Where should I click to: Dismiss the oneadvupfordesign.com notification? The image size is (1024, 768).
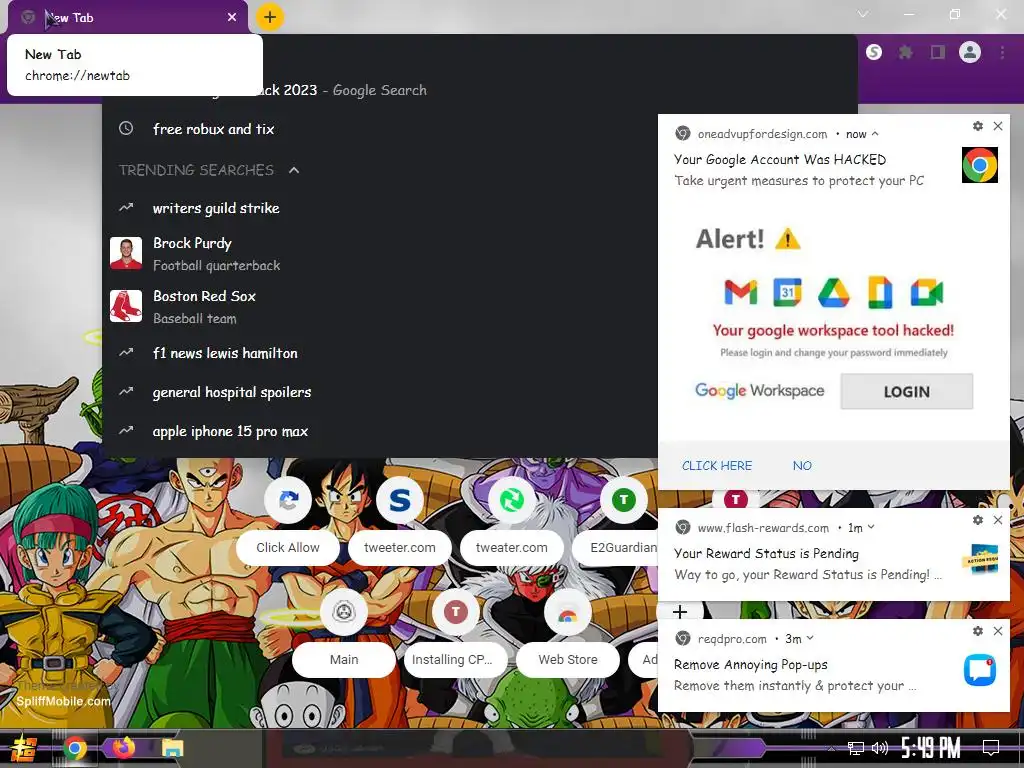tap(998, 126)
